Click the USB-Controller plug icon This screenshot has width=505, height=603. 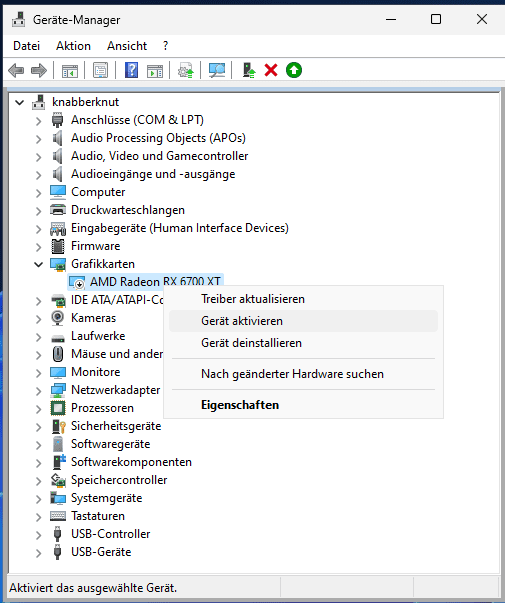57,534
